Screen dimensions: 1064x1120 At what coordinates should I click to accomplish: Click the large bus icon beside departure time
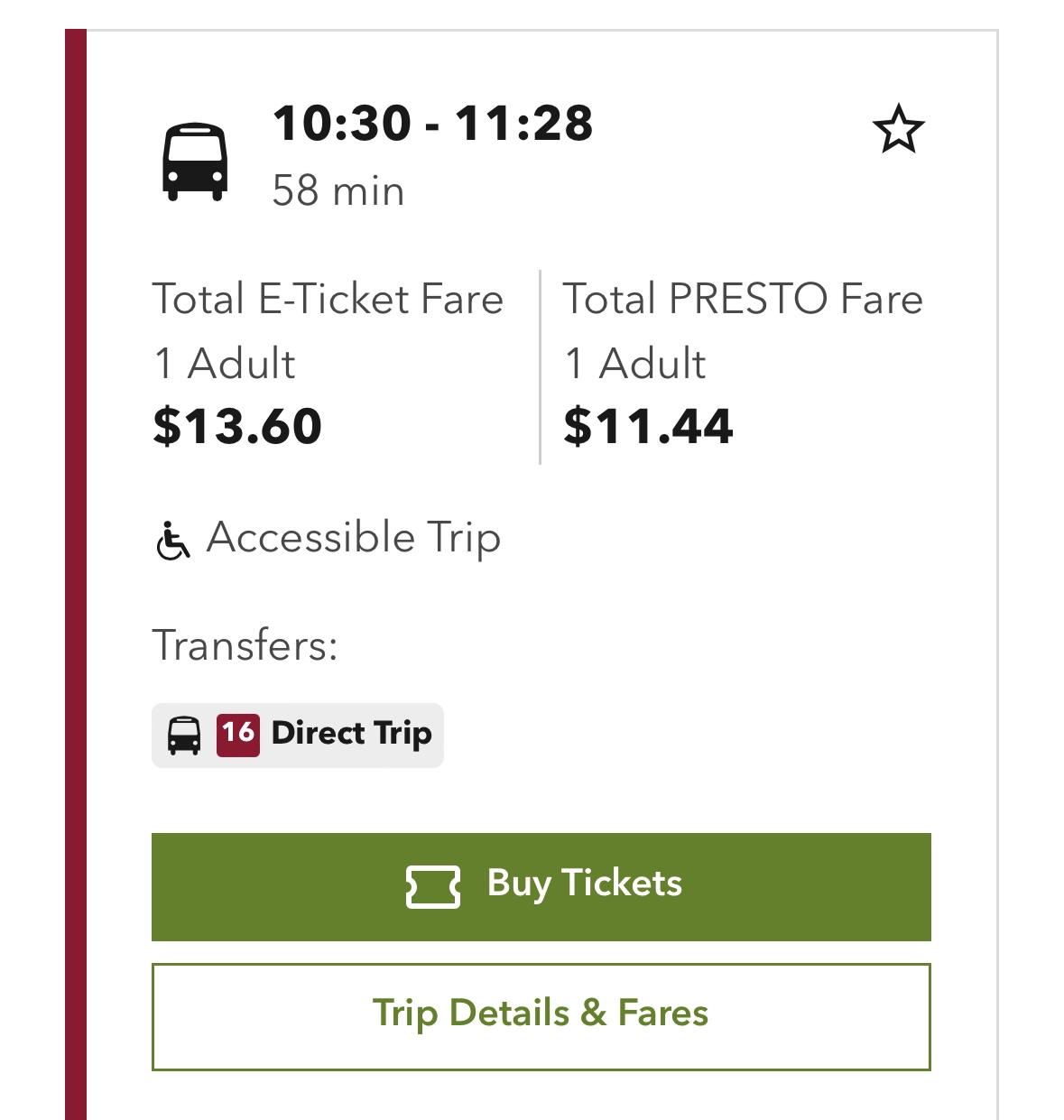click(195, 162)
